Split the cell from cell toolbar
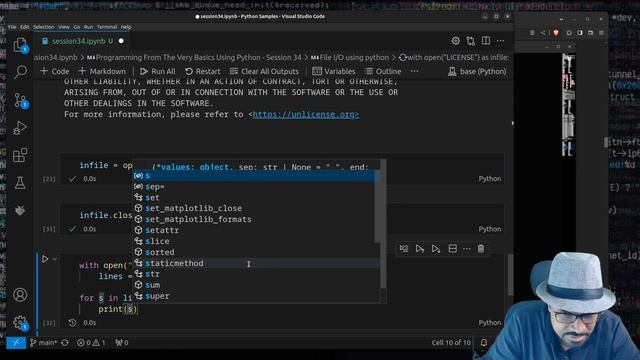The height and width of the screenshot is (360, 640). 452,249
